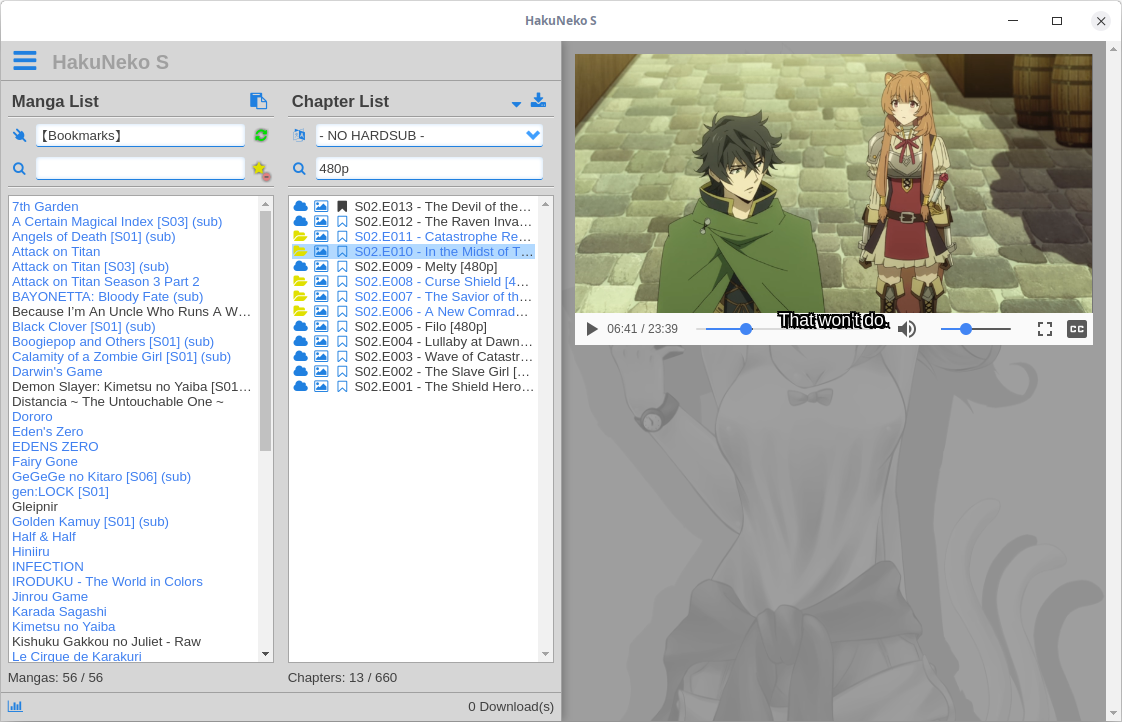The width and height of the screenshot is (1122, 722).
Task: Click the language filter icon beside NO HARDSUB
Action: (297, 135)
